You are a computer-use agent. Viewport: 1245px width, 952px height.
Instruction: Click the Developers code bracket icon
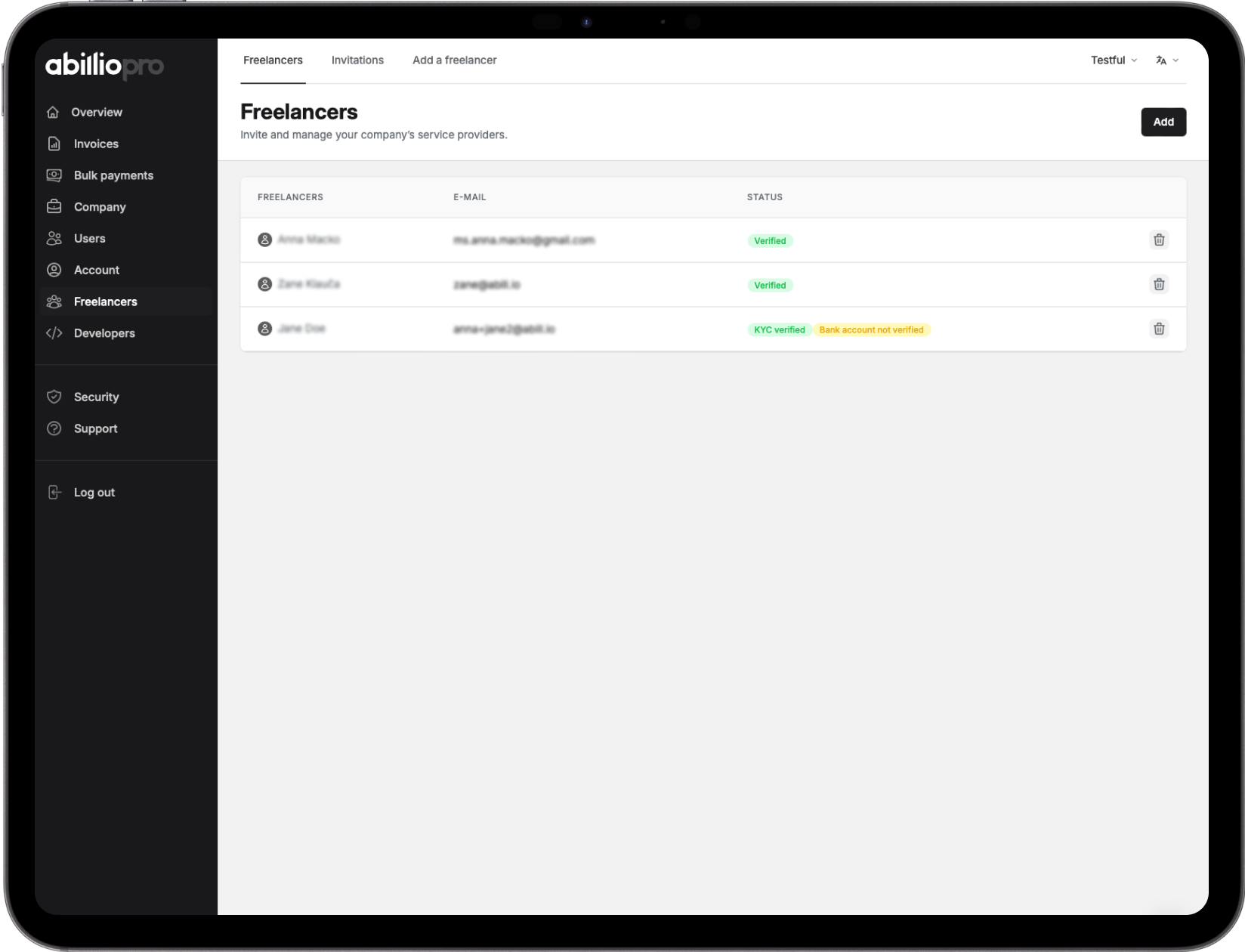pos(54,333)
